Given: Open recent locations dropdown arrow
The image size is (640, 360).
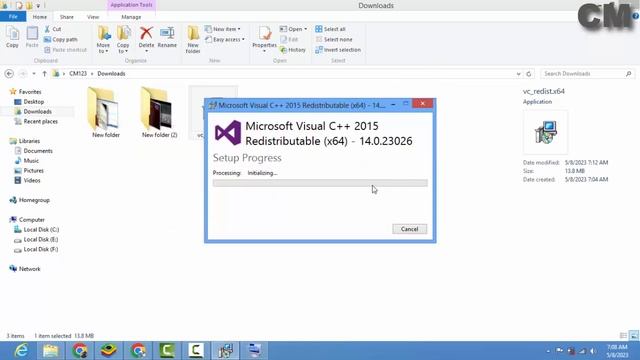Looking at the screenshot, I should click(34, 74).
